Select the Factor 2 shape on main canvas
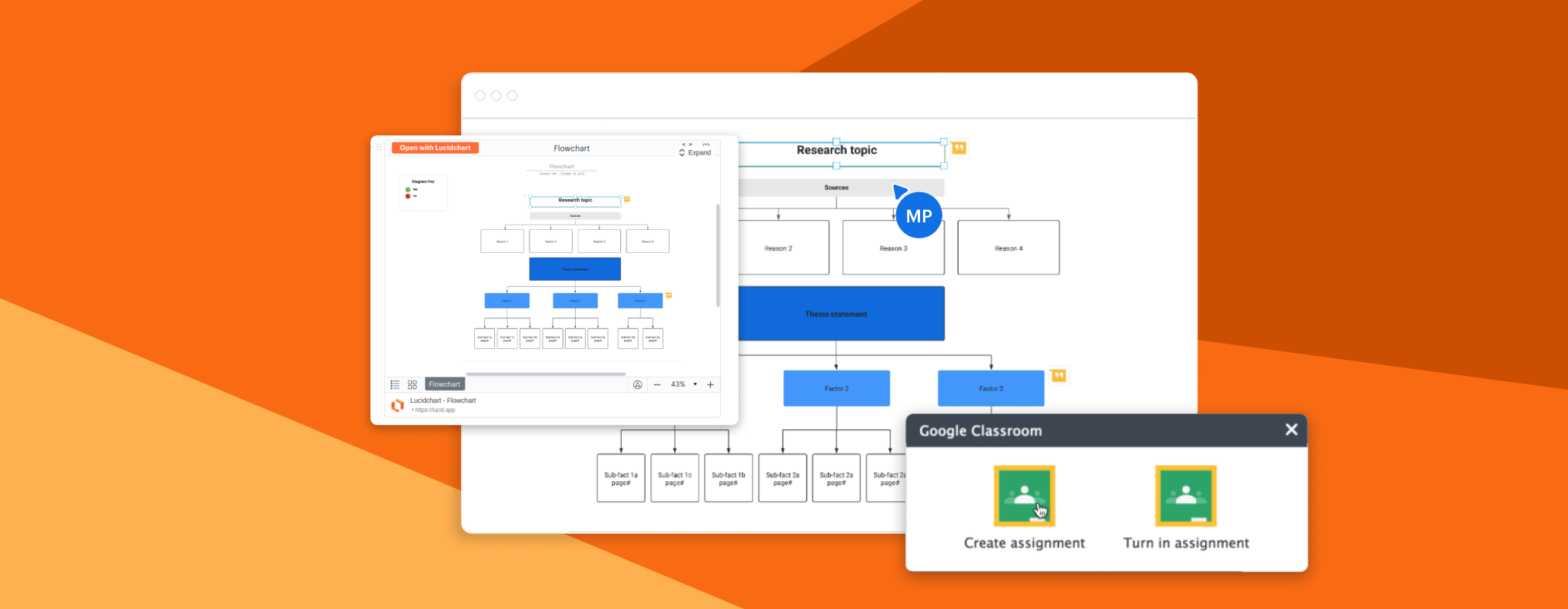 click(836, 388)
